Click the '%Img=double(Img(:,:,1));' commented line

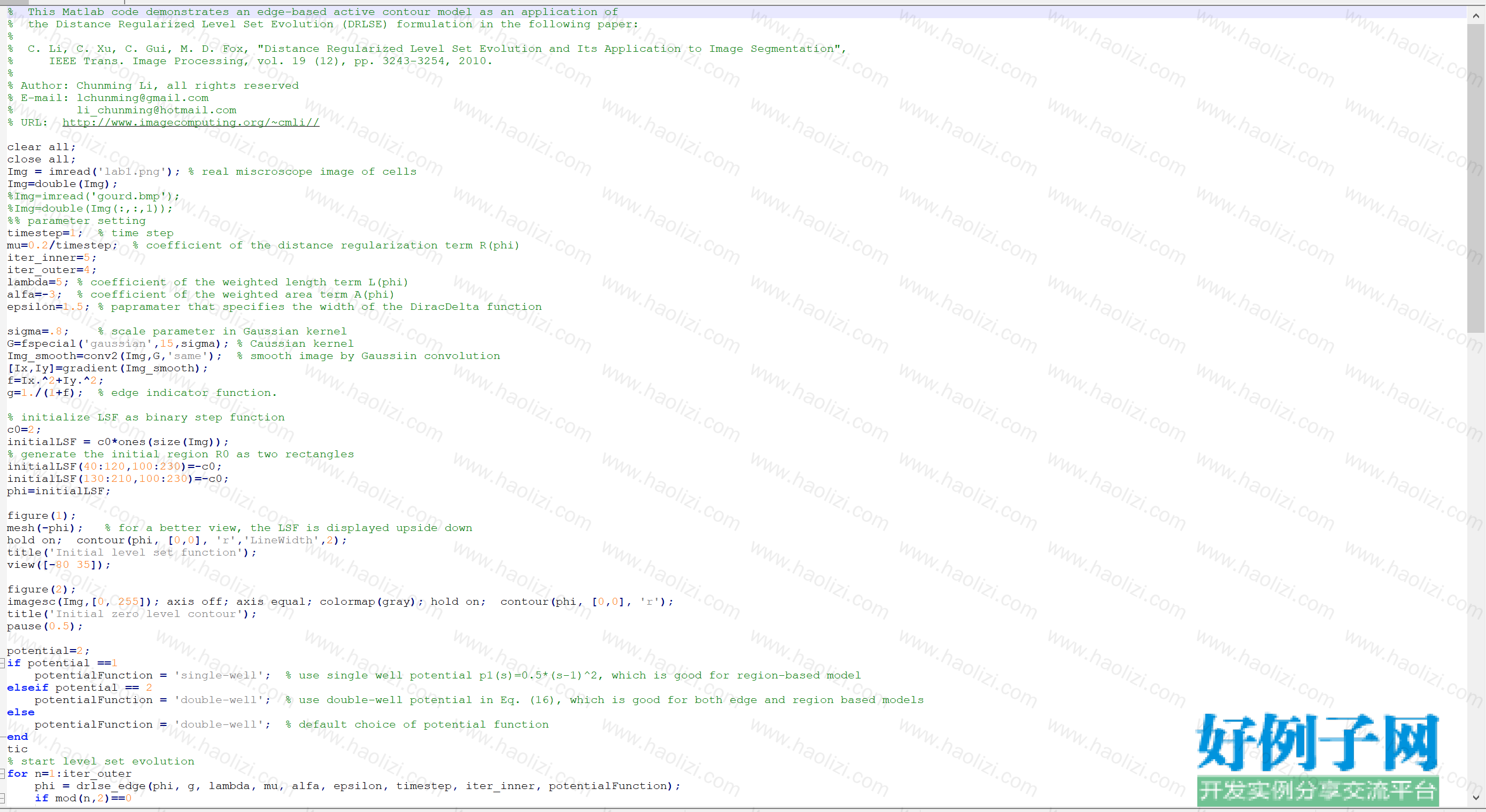point(89,209)
